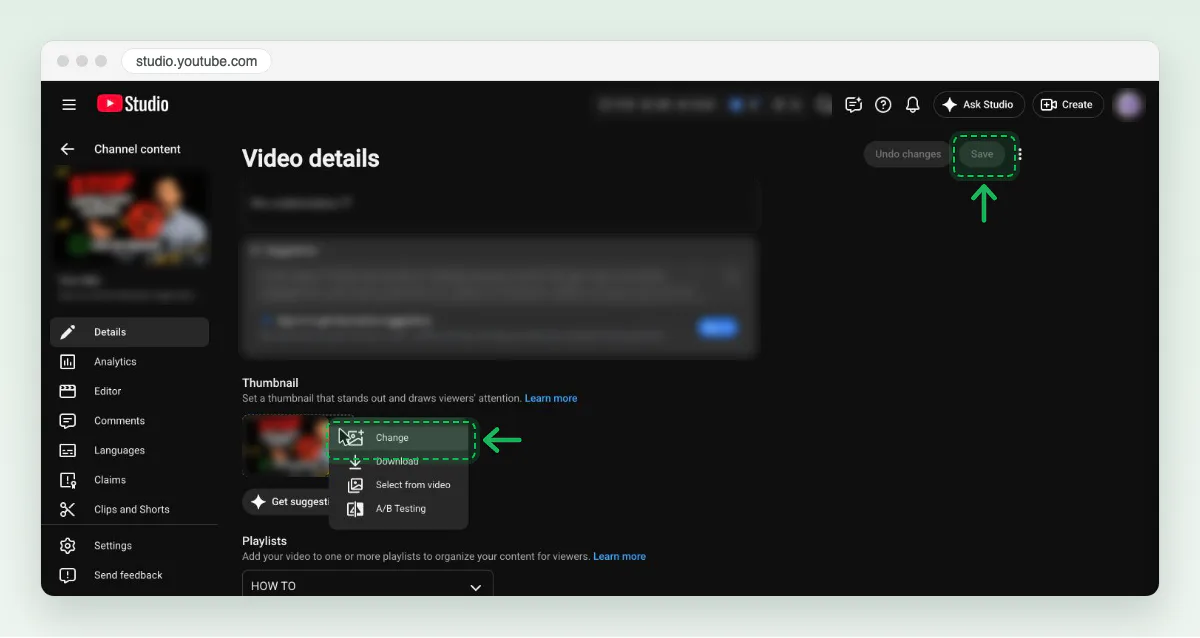Open the hamburger navigation menu
Viewport: 1200px width, 638px height.
(x=69, y=104)
